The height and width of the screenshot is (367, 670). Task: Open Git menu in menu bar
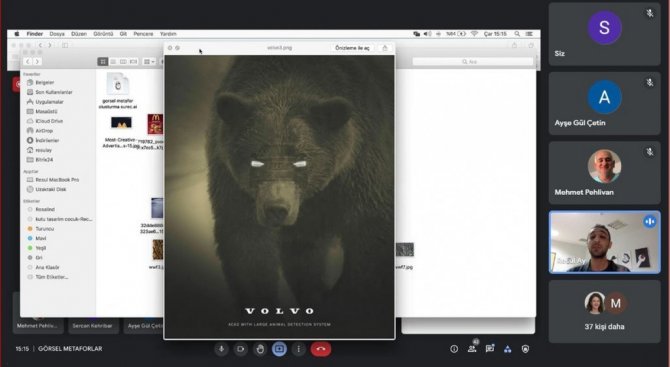123,34
